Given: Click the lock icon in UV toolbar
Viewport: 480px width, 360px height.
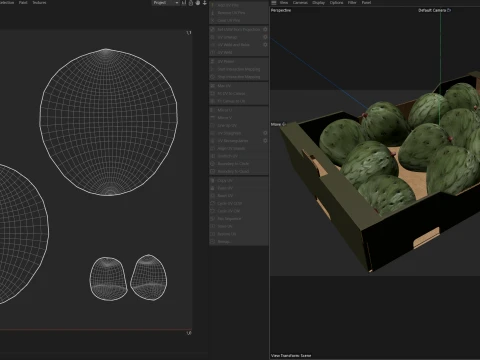Looking at the screenshot, I should pyautogui.click(x=191, y=3).
